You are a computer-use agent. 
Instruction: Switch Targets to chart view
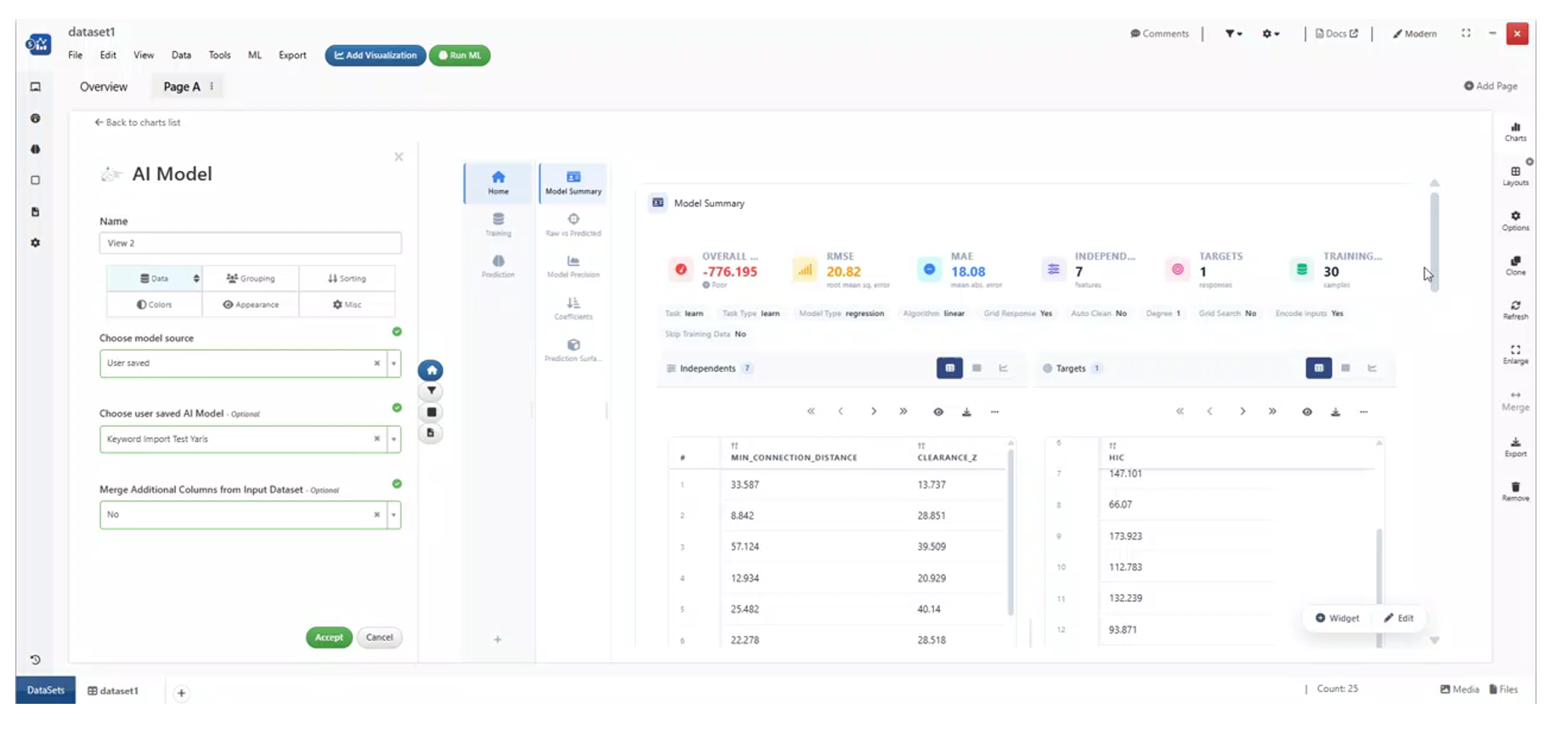click(x=1373, y=368)
